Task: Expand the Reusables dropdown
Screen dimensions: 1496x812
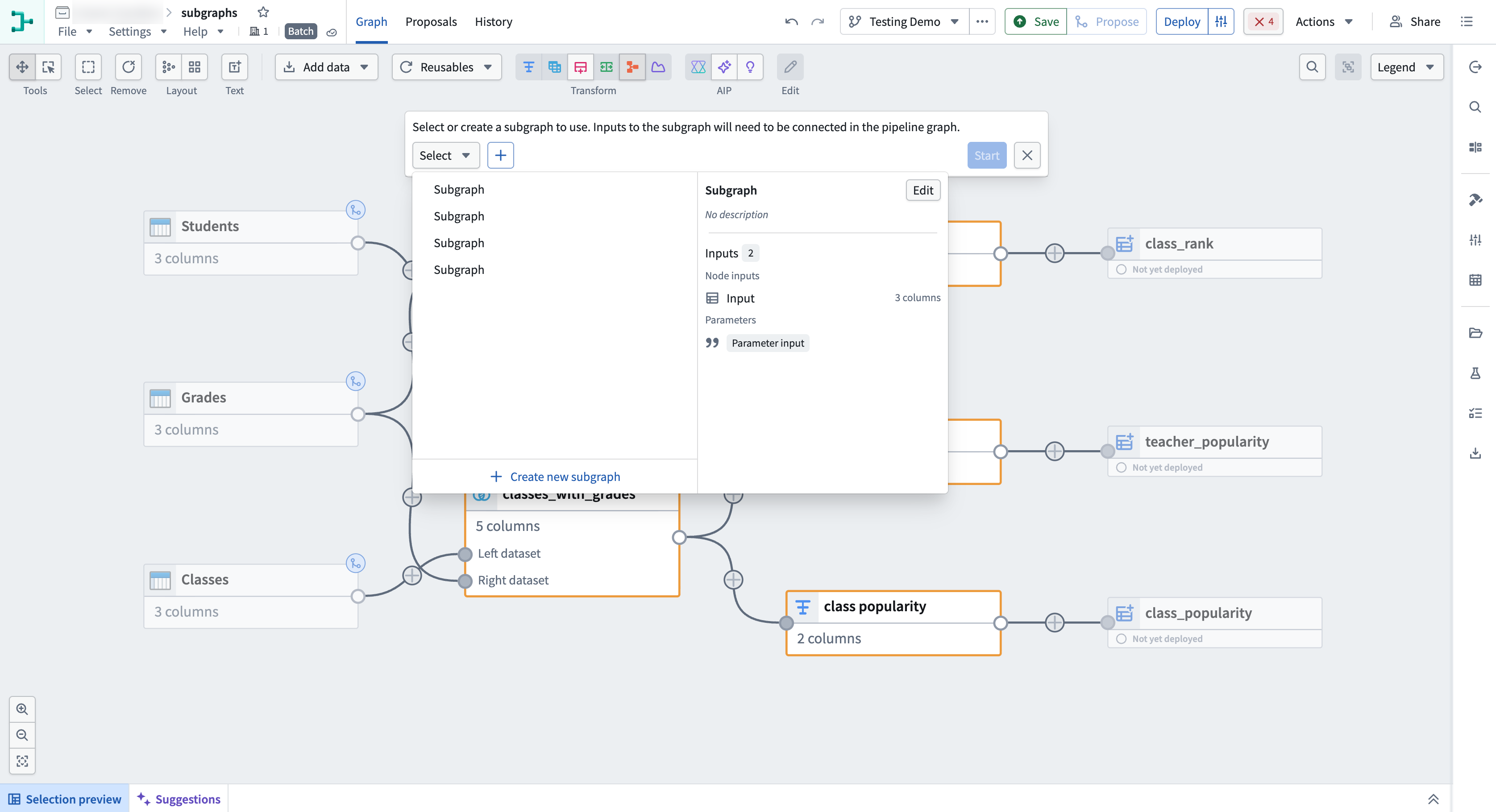Action: click(447, 67)
